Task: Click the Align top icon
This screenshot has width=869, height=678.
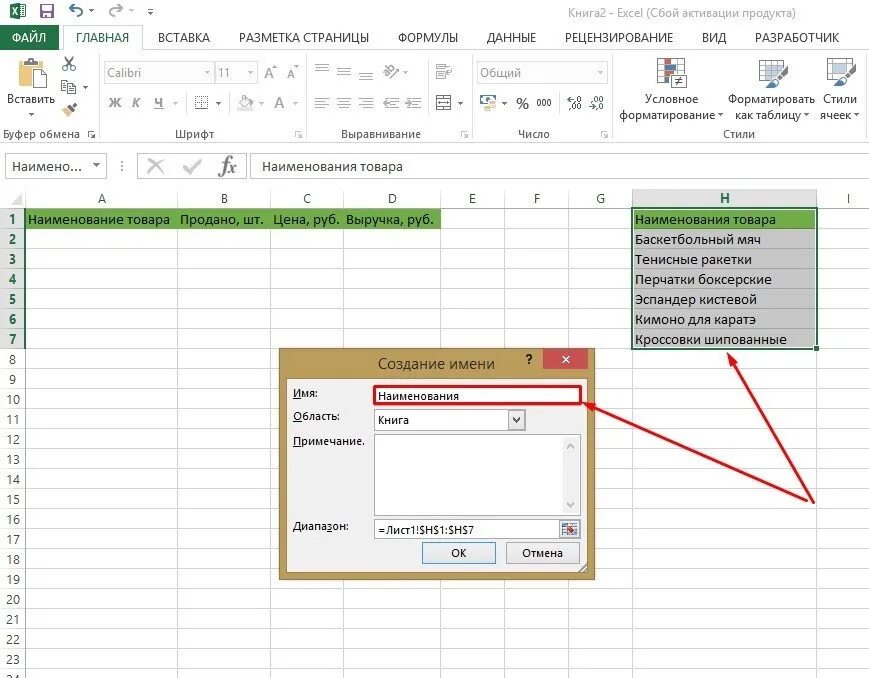Action: [322, 70]
